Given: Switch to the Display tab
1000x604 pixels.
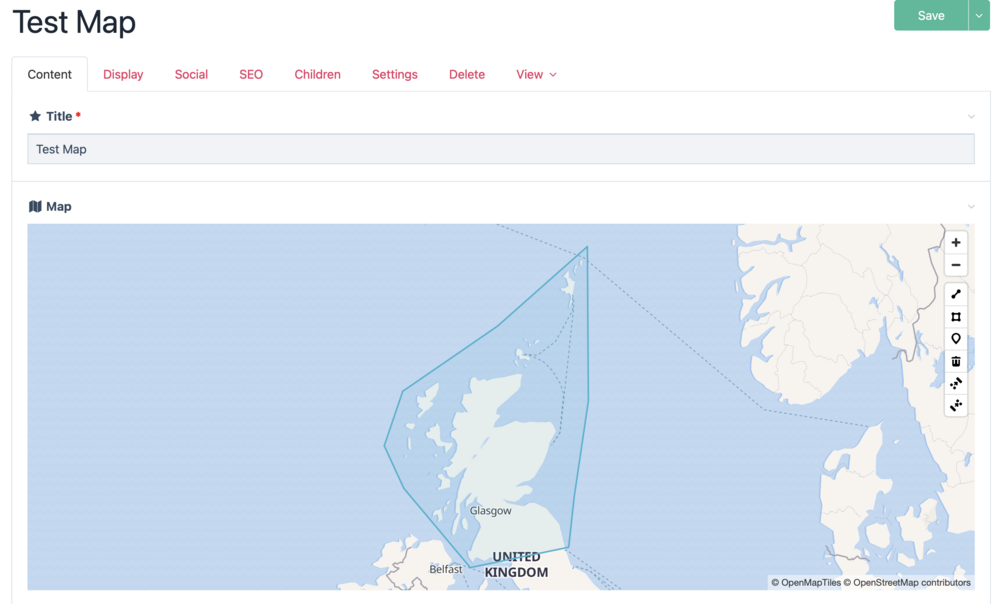Looking at the screenshot, I should (x=123, y=74).
